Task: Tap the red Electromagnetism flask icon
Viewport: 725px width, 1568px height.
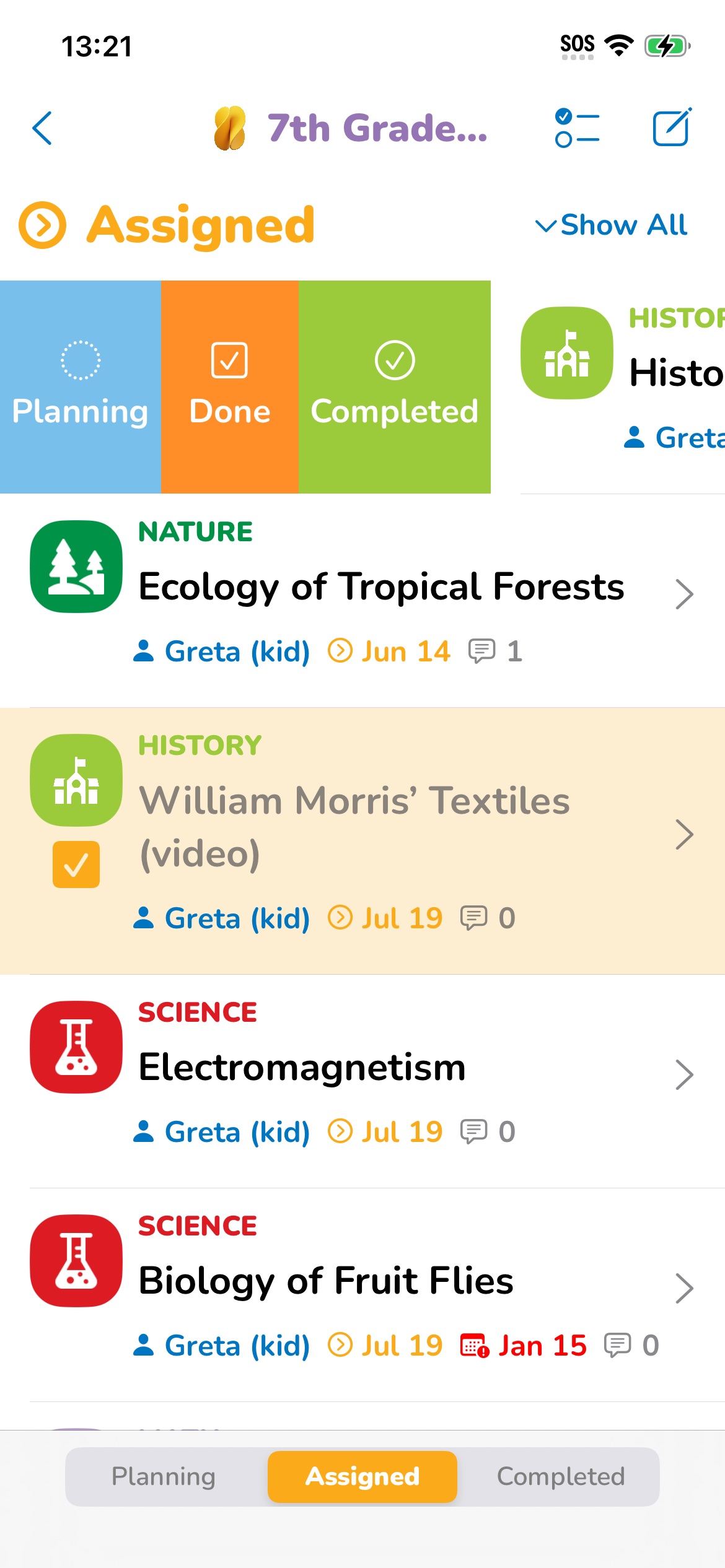Action: pos(76,1047)
